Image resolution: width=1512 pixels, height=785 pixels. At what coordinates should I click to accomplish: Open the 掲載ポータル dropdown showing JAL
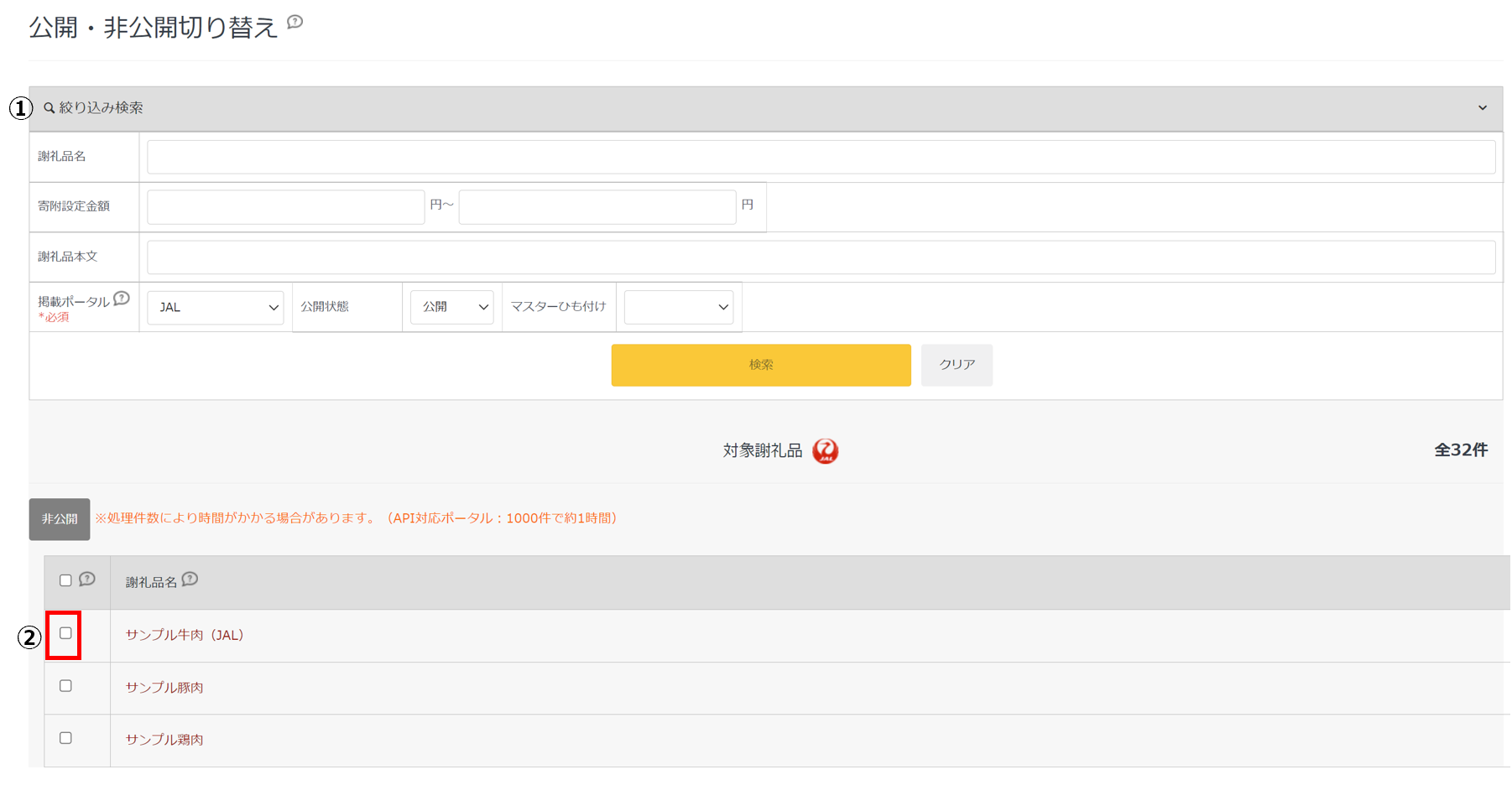pos(216,308)
